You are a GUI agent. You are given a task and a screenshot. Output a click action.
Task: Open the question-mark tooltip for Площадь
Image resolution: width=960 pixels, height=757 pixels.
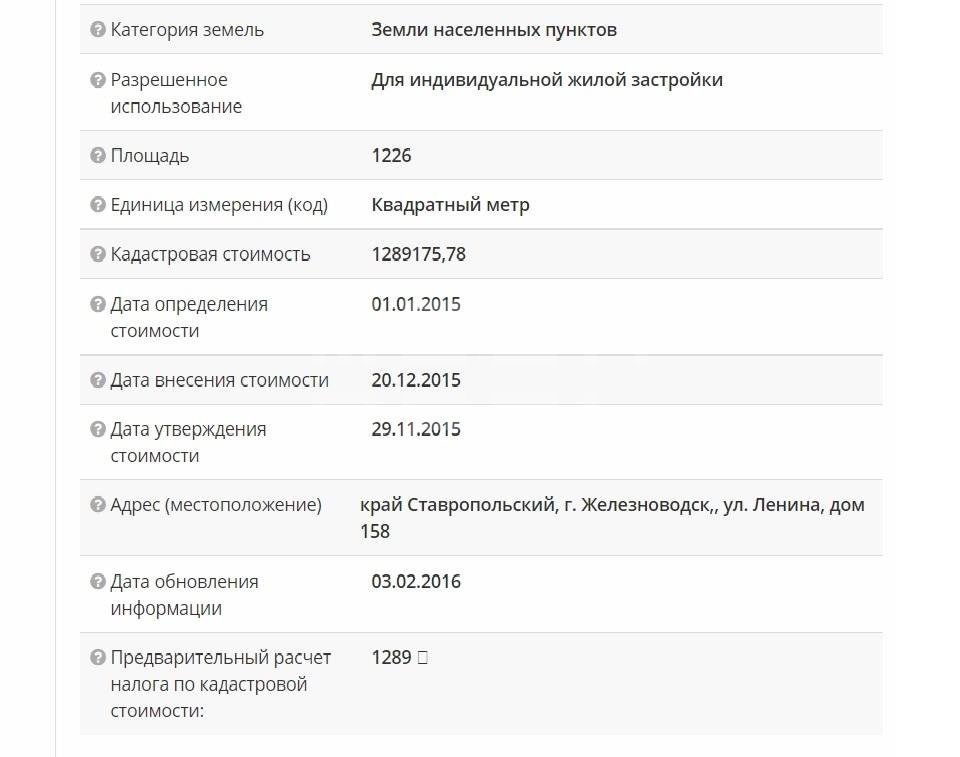98,156
